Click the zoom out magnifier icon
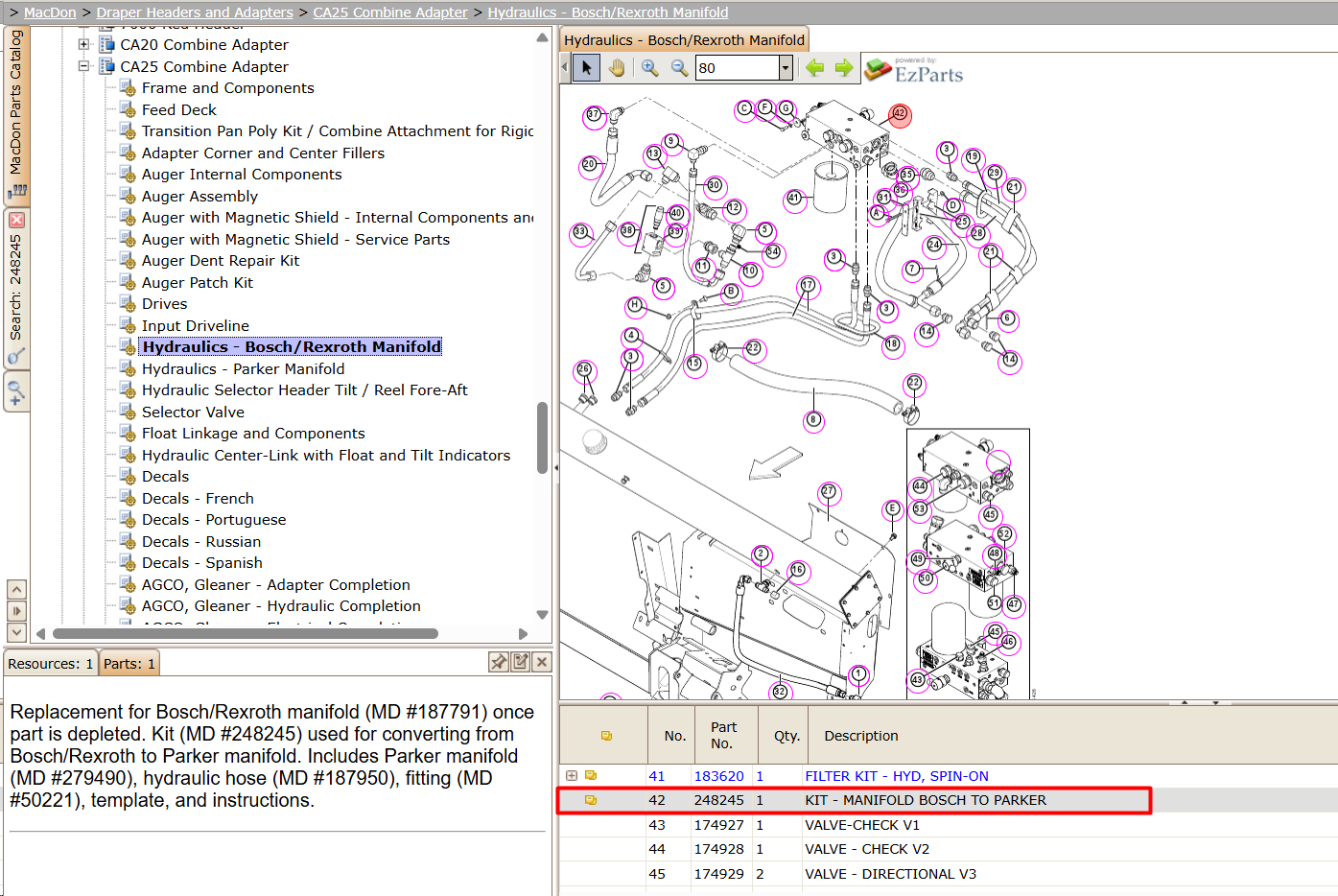Viewport: 1338px width, 896px height. pos(679,68)
